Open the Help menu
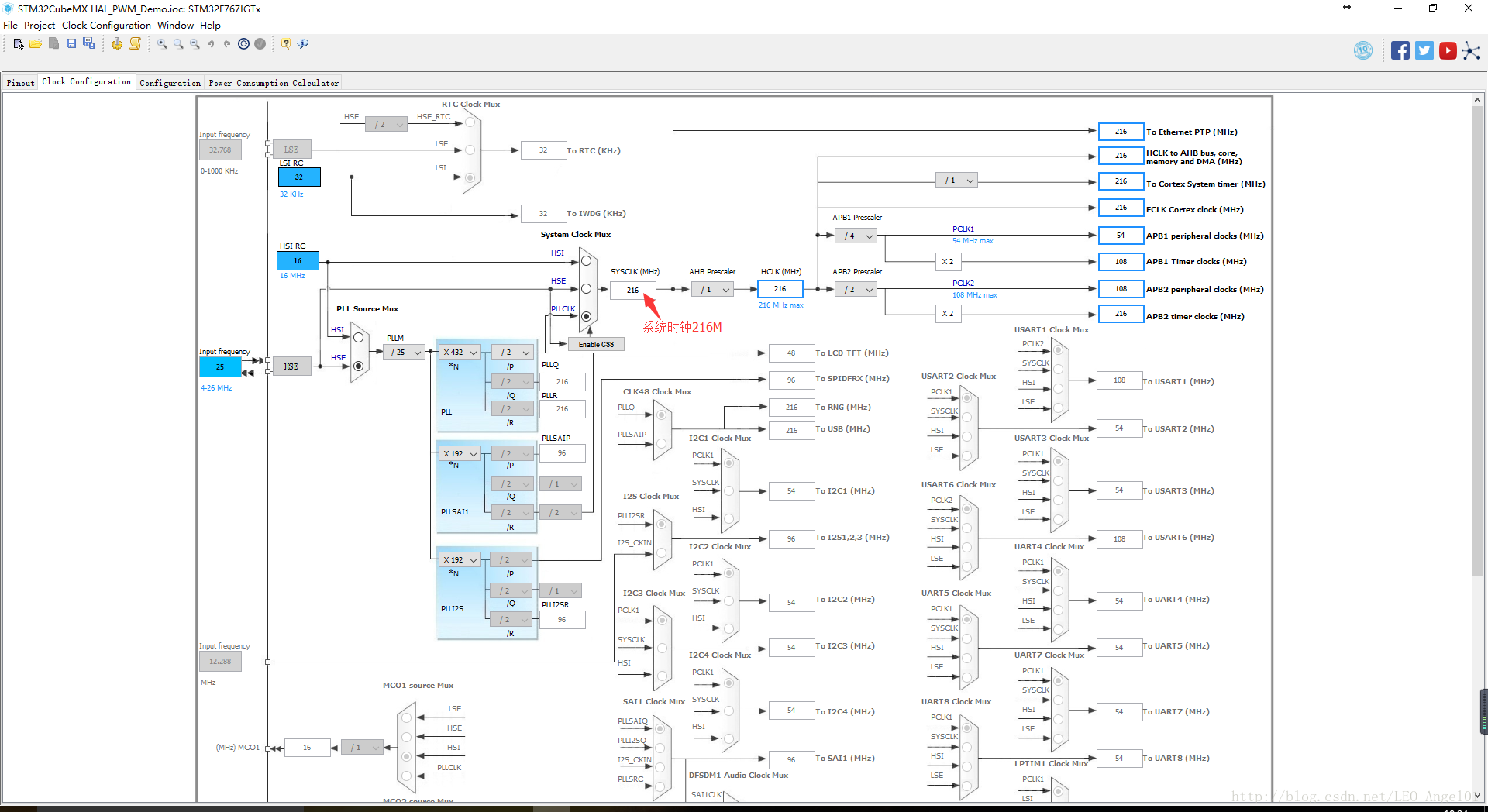 [210, 26]
